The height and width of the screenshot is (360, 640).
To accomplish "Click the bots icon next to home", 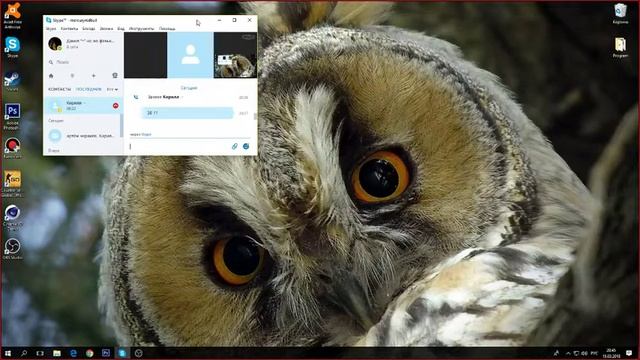I will tap(72, 76).
